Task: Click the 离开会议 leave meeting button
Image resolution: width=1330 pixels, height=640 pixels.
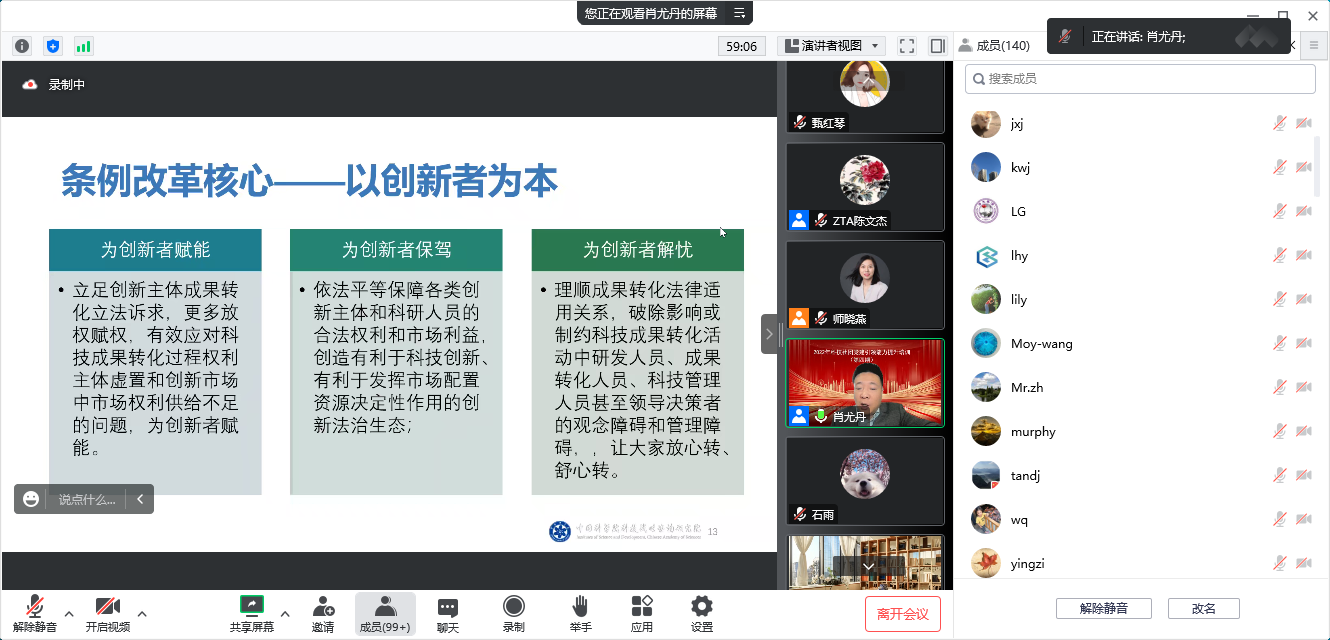Action: click(902, 614)
